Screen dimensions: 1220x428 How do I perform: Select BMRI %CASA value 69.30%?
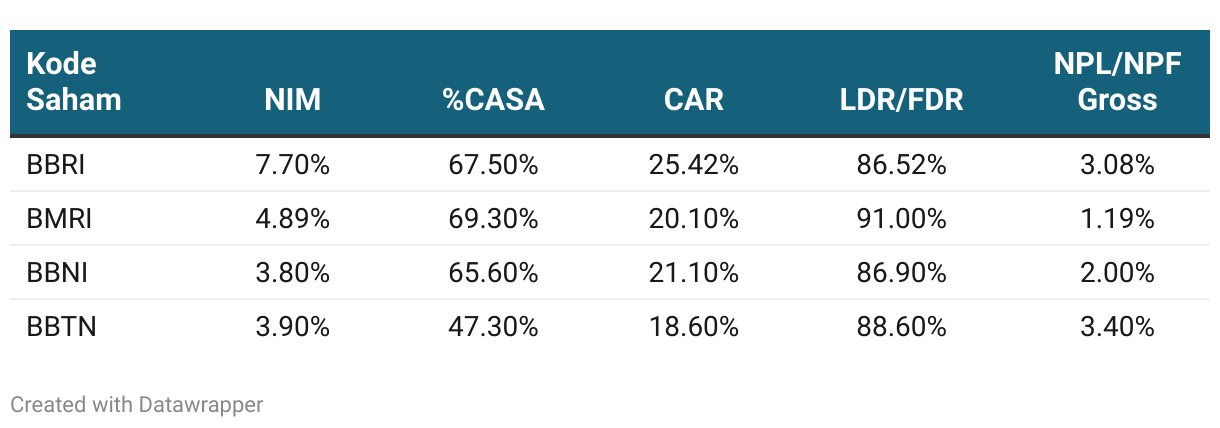(493, 219)
